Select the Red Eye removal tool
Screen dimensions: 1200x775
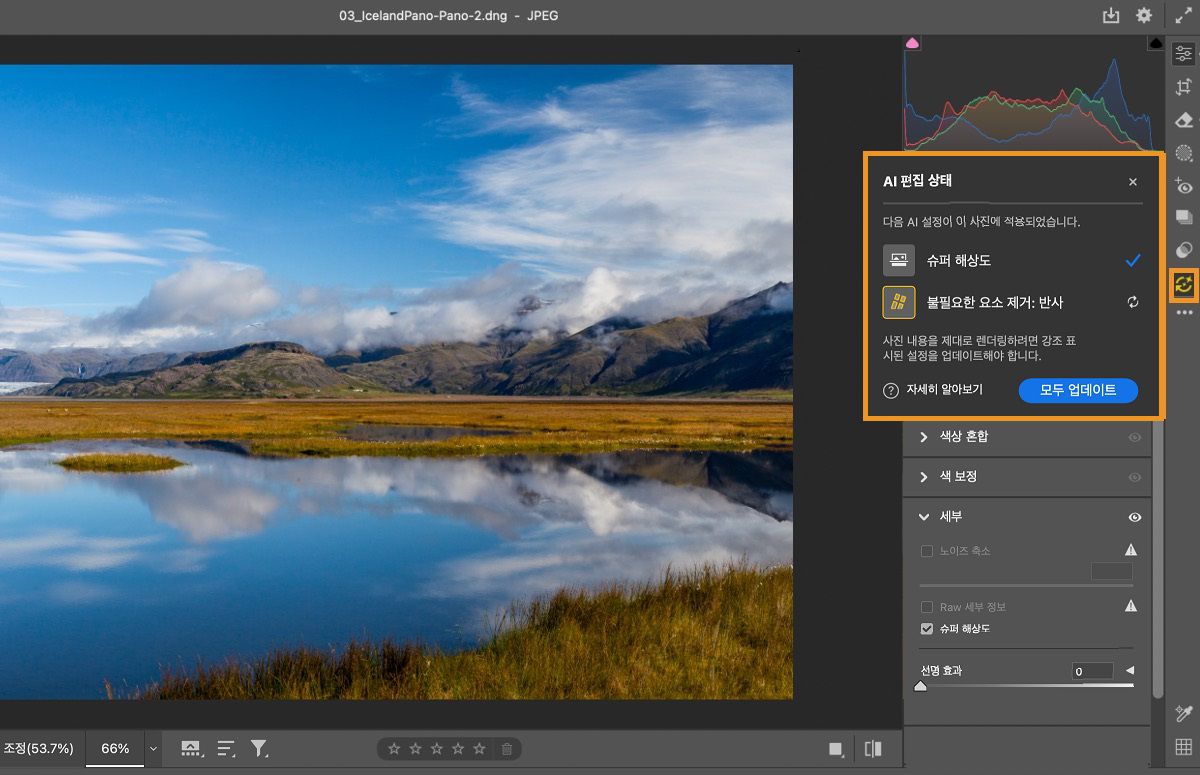[1184, 186]
